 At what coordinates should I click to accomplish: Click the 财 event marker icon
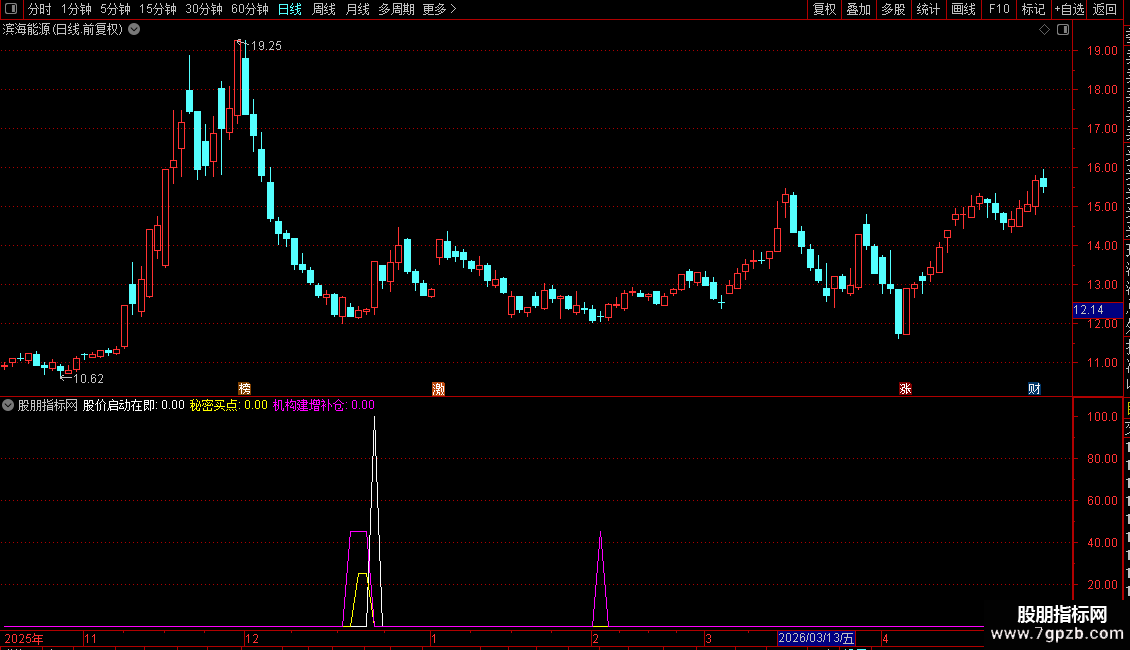point(1034,388)
